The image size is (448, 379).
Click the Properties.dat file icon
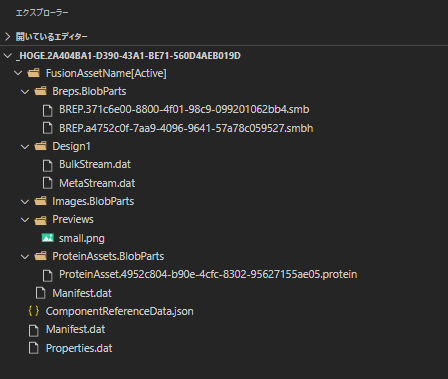tap(34, 348)
